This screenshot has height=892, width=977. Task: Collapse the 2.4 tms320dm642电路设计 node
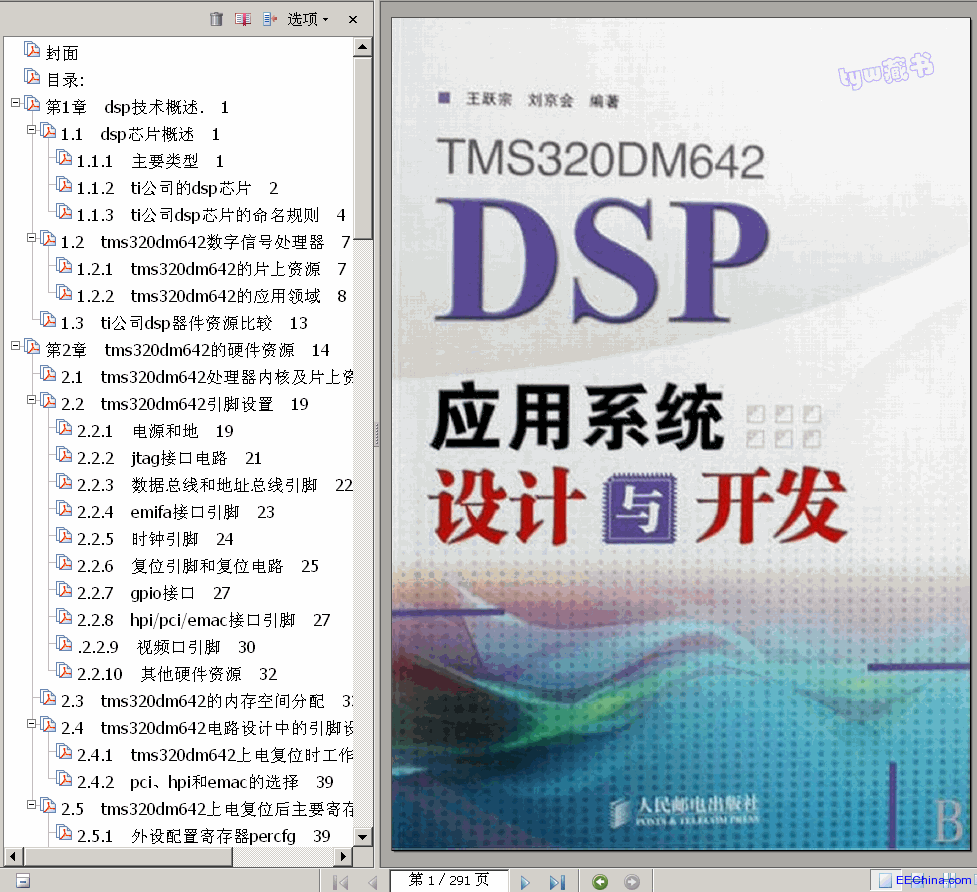coord(31,724)
